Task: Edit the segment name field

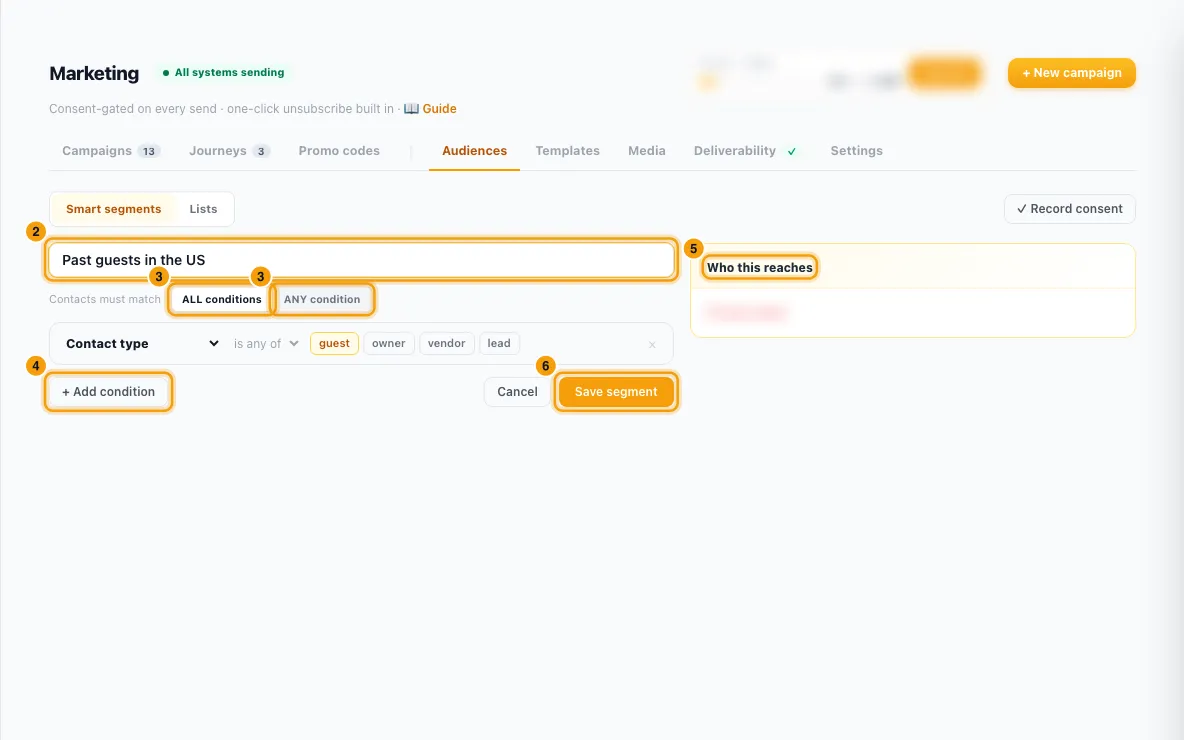Action: pyautogui.click(x=361, y=260)
